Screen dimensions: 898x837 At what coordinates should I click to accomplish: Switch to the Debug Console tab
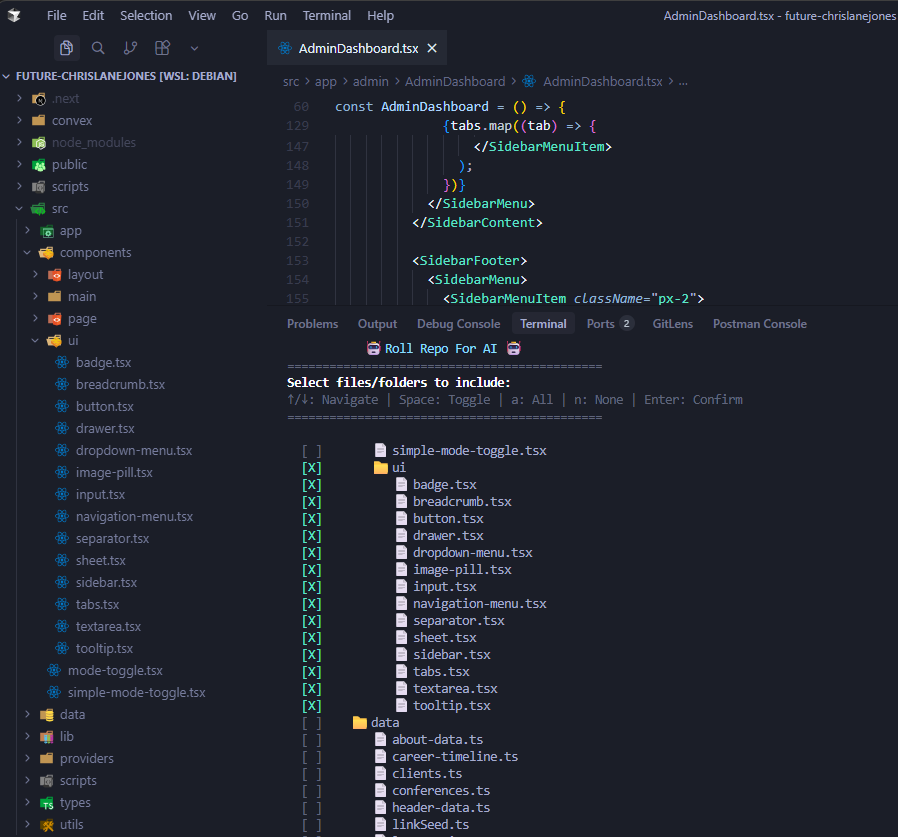(459, 324)
